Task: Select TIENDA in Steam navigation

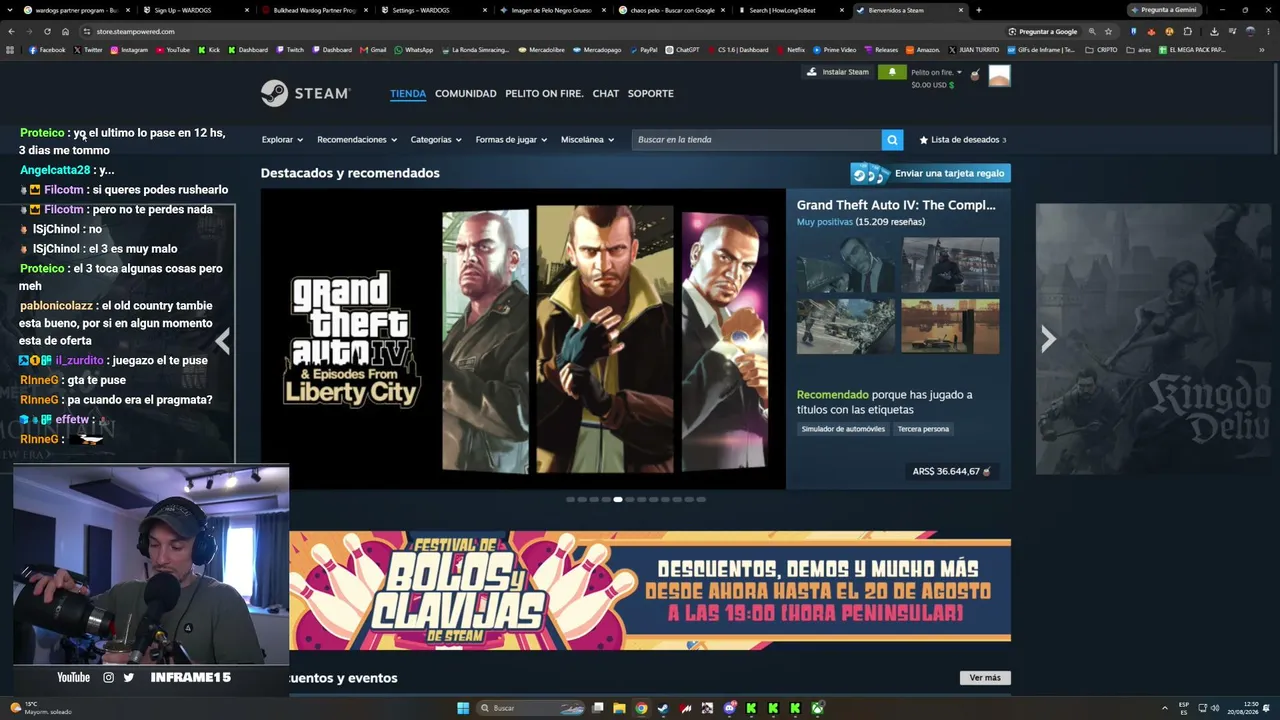Action: [x=408, y=93]
